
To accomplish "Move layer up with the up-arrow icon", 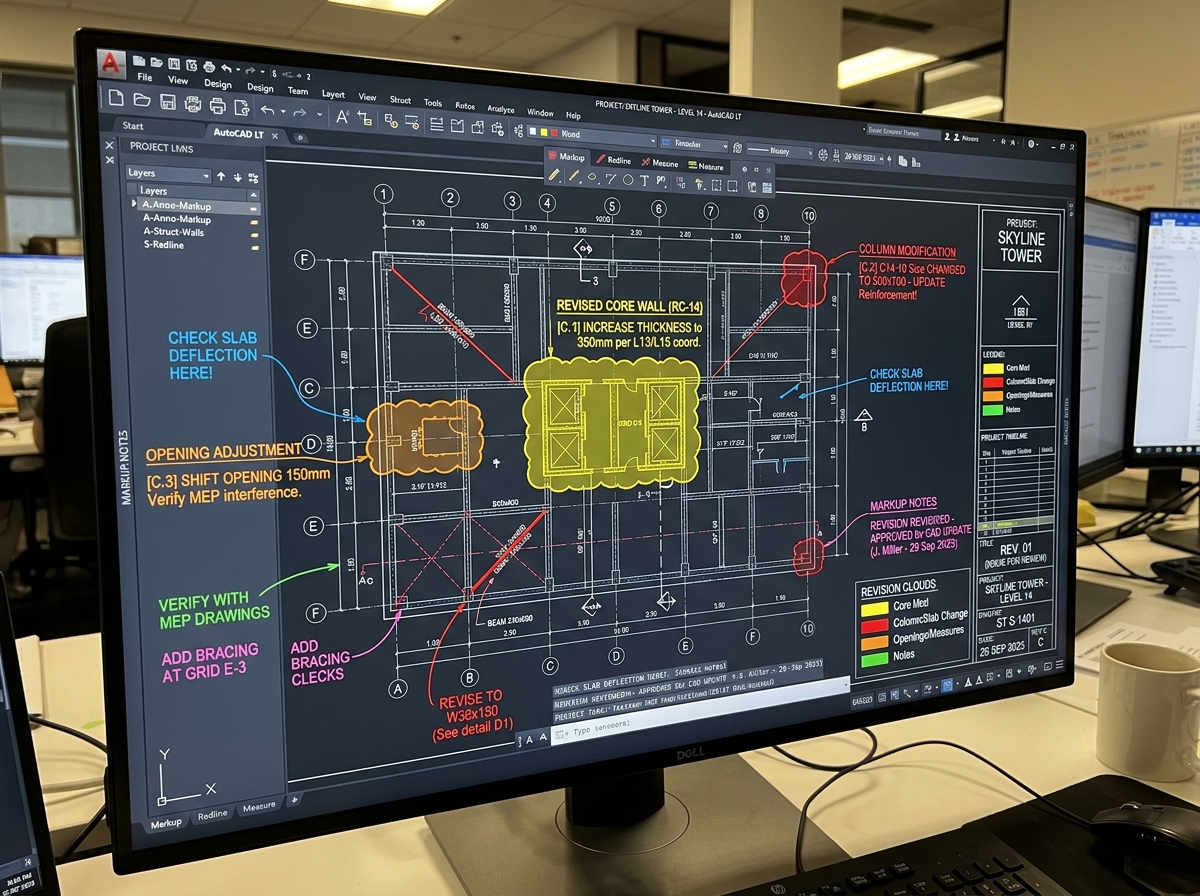I will point(221,177).
